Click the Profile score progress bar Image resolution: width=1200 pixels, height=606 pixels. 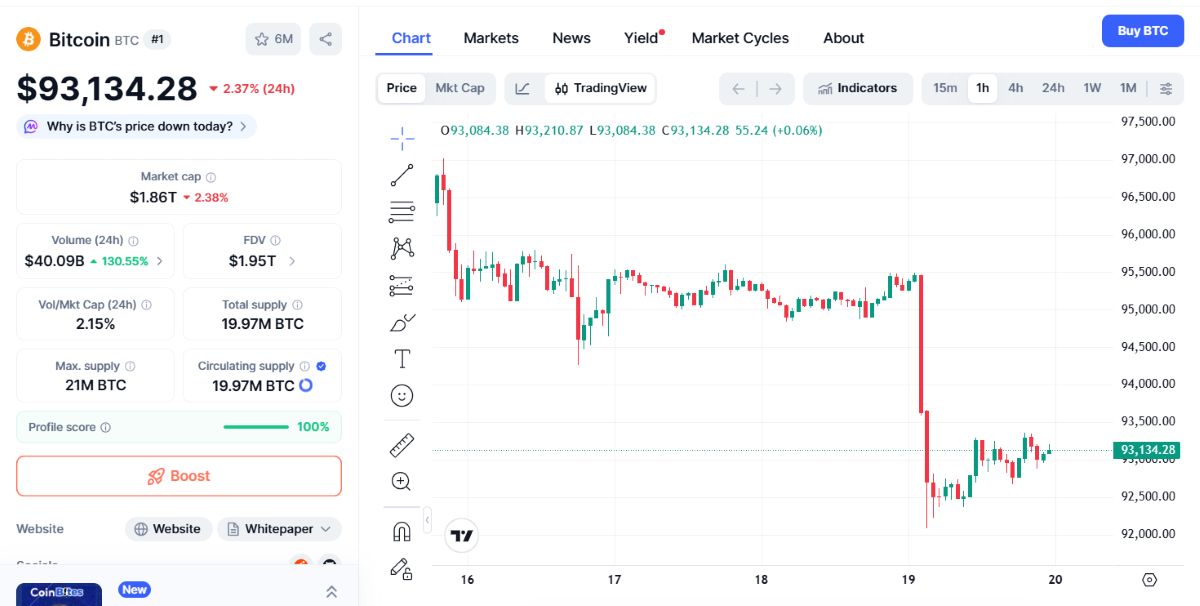[x=256, y=426]
